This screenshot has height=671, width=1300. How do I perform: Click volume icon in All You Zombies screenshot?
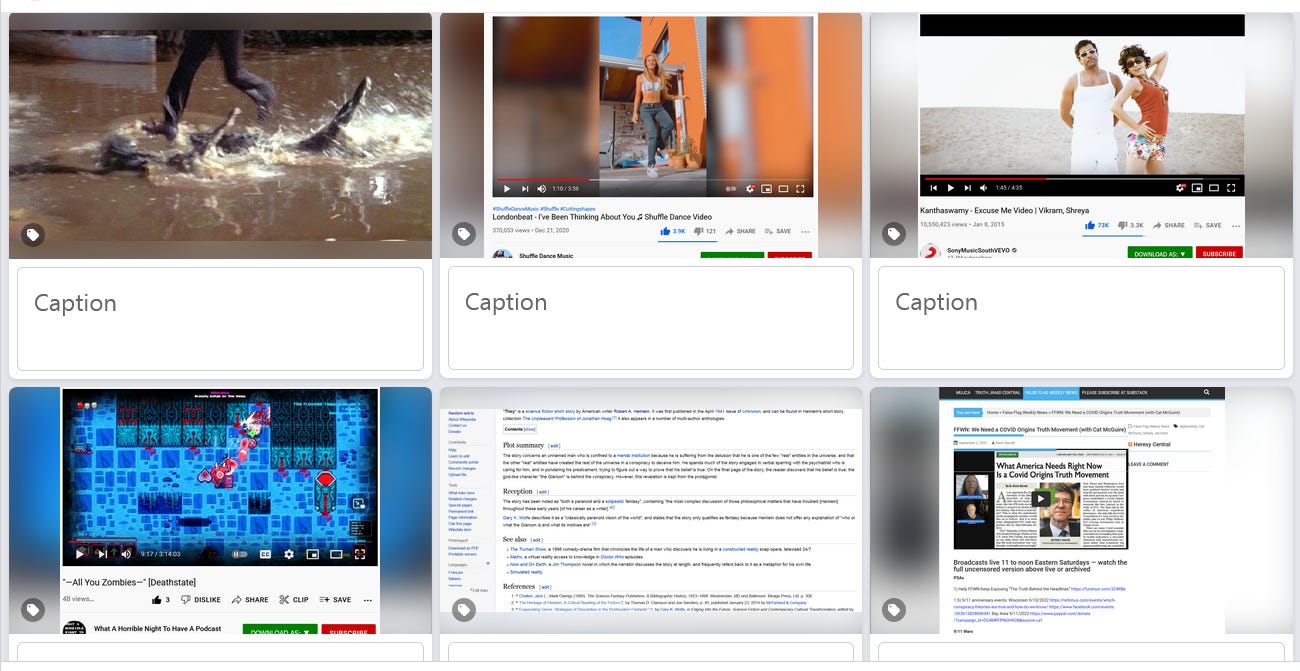126,553
